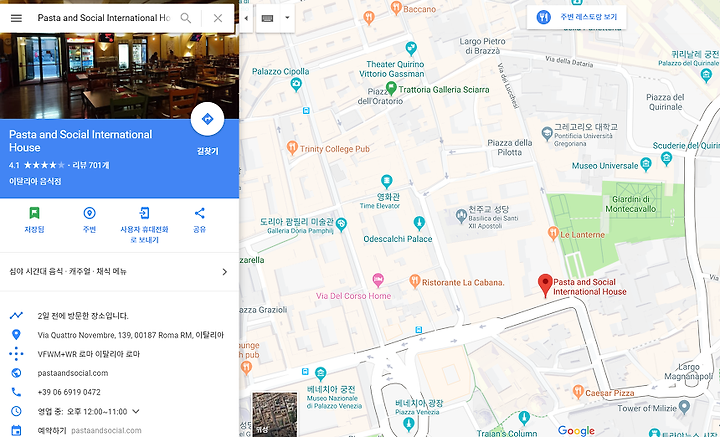
Task: Click the 701 reviews link
Action: [x=91, y=165]
